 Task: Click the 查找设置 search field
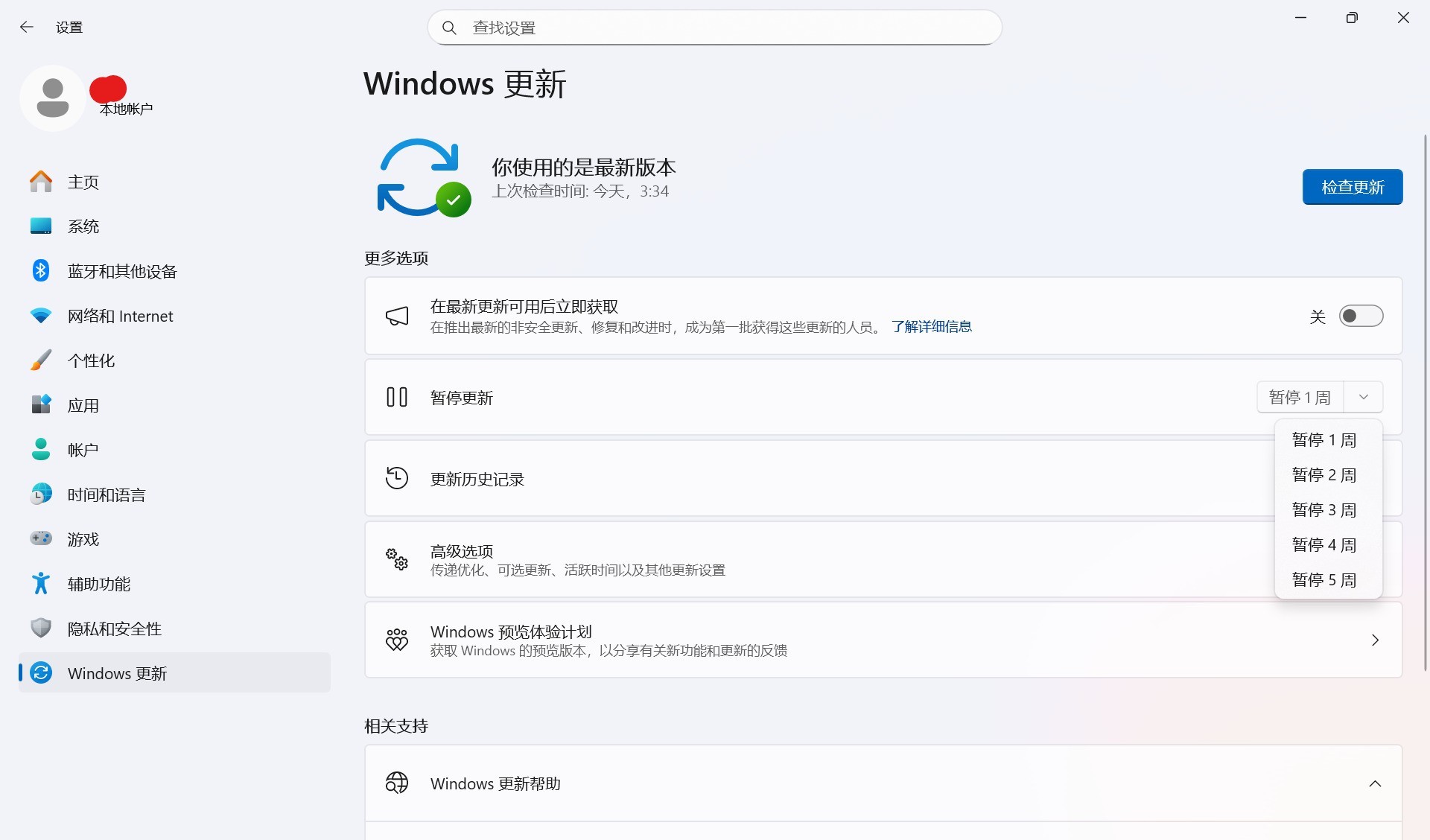pyautogui.click(x=714, y=27)
